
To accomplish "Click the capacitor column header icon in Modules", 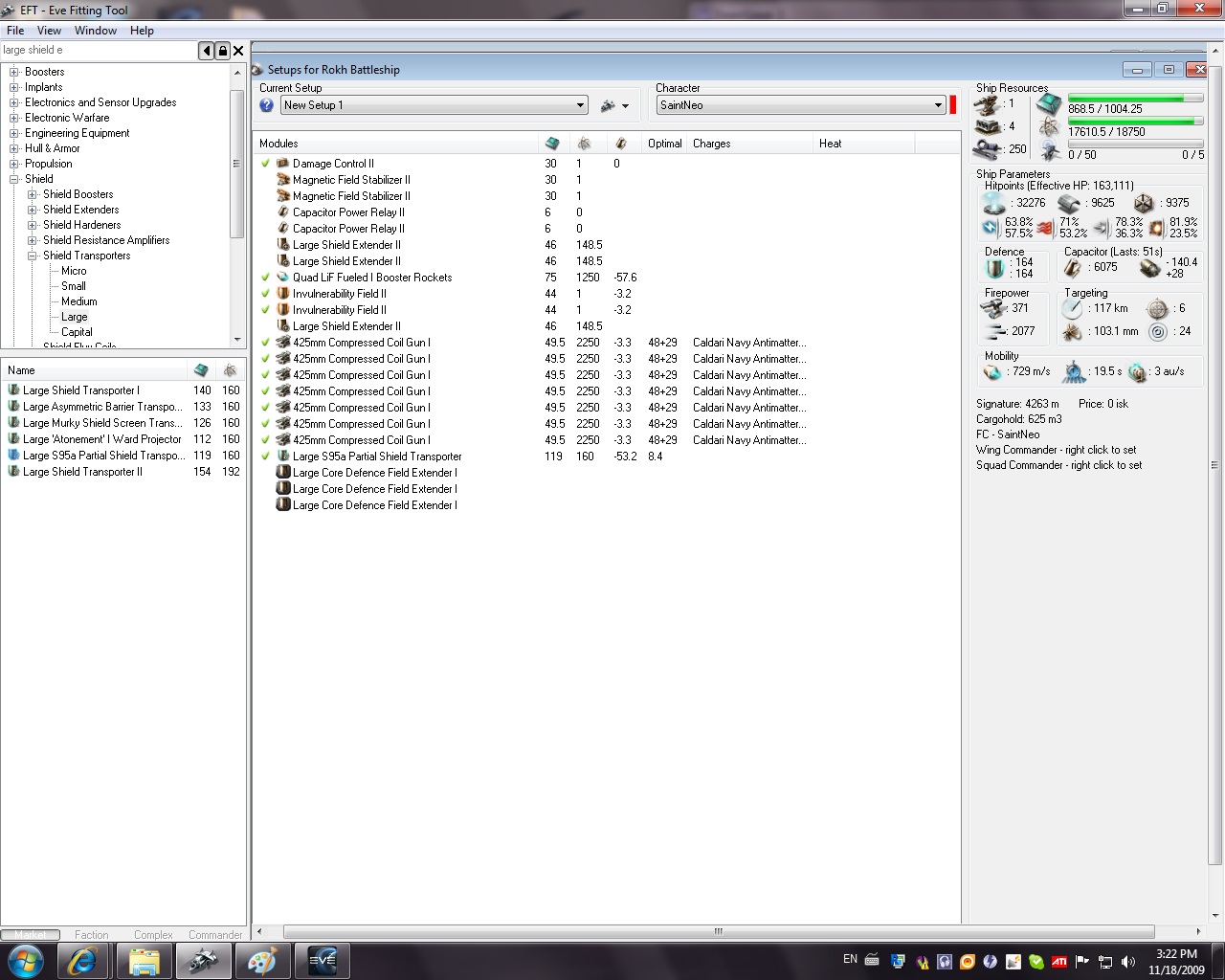I will tap(621, 144).
